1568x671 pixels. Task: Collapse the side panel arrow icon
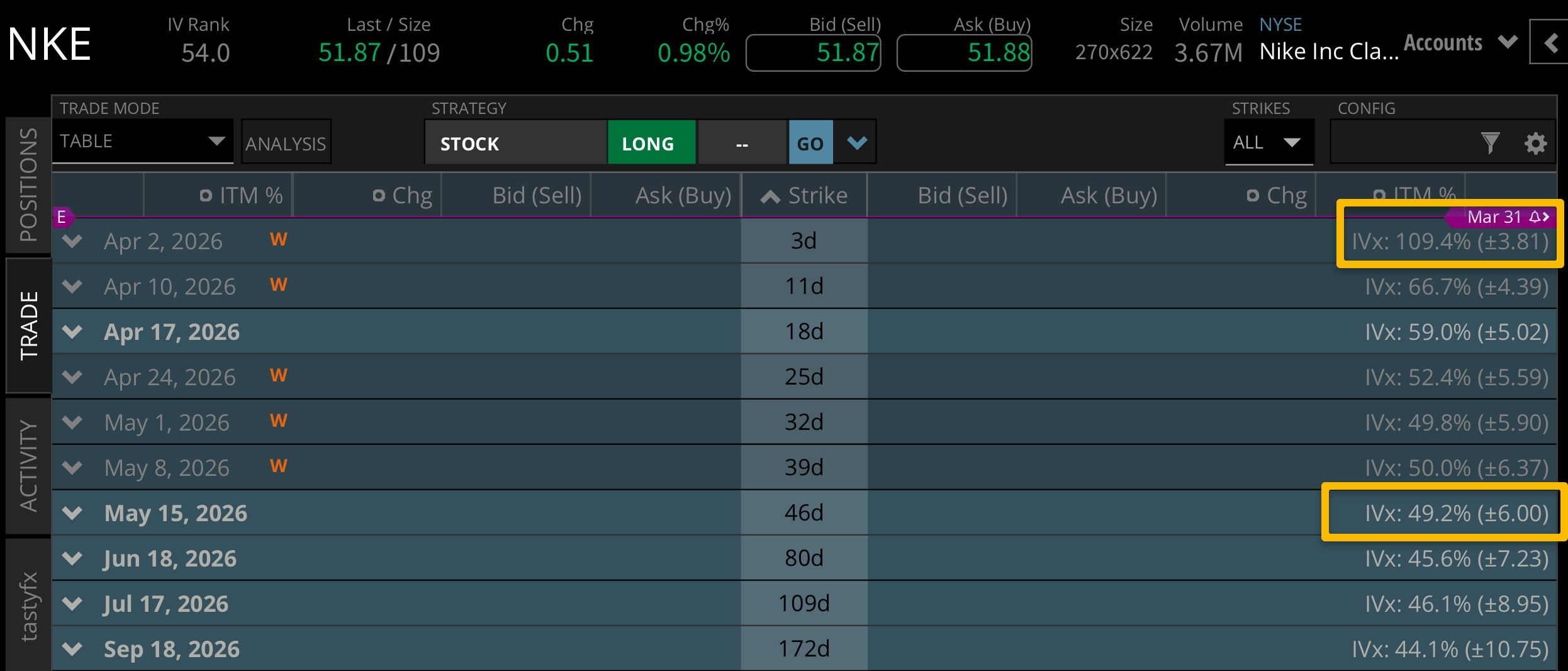click(x=1550, y=43)
